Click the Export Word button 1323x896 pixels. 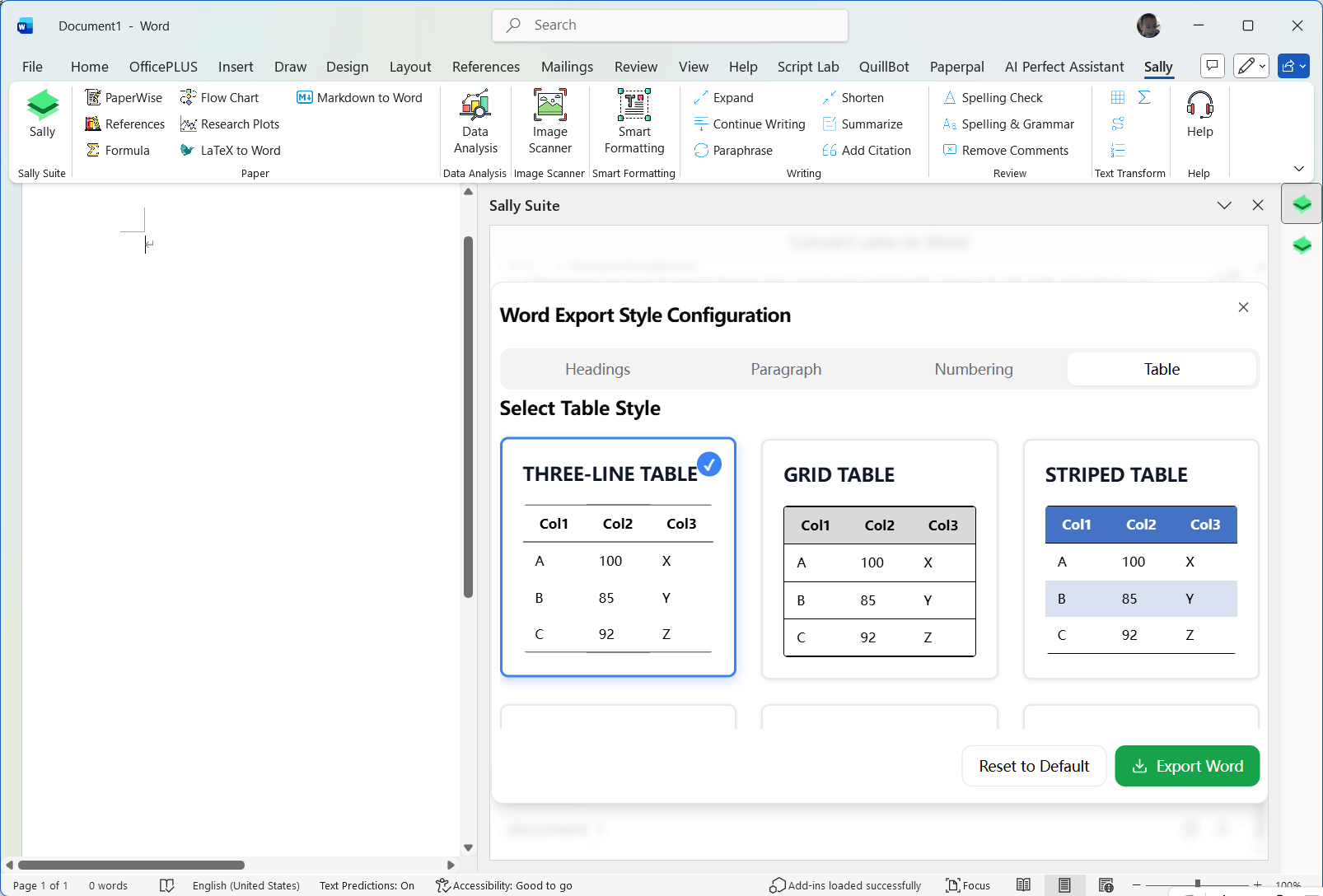(x=1186, y=766)
